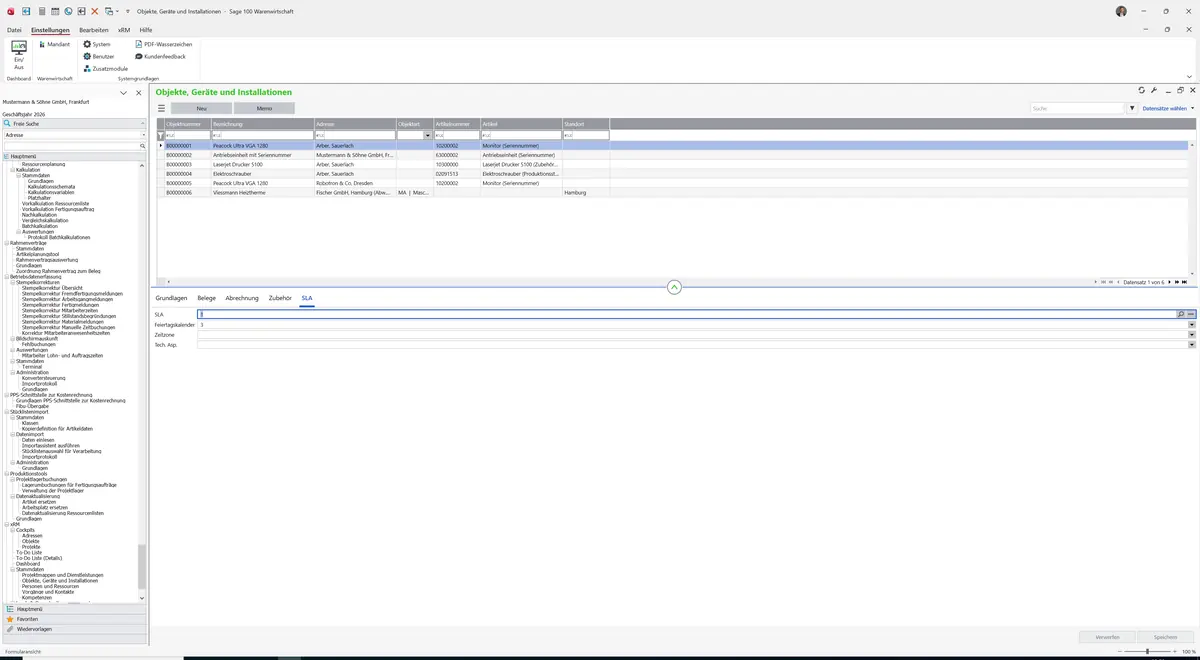Click the filter funnel button next to Suche
The image size is (1200, 660).
(1132, 108)
